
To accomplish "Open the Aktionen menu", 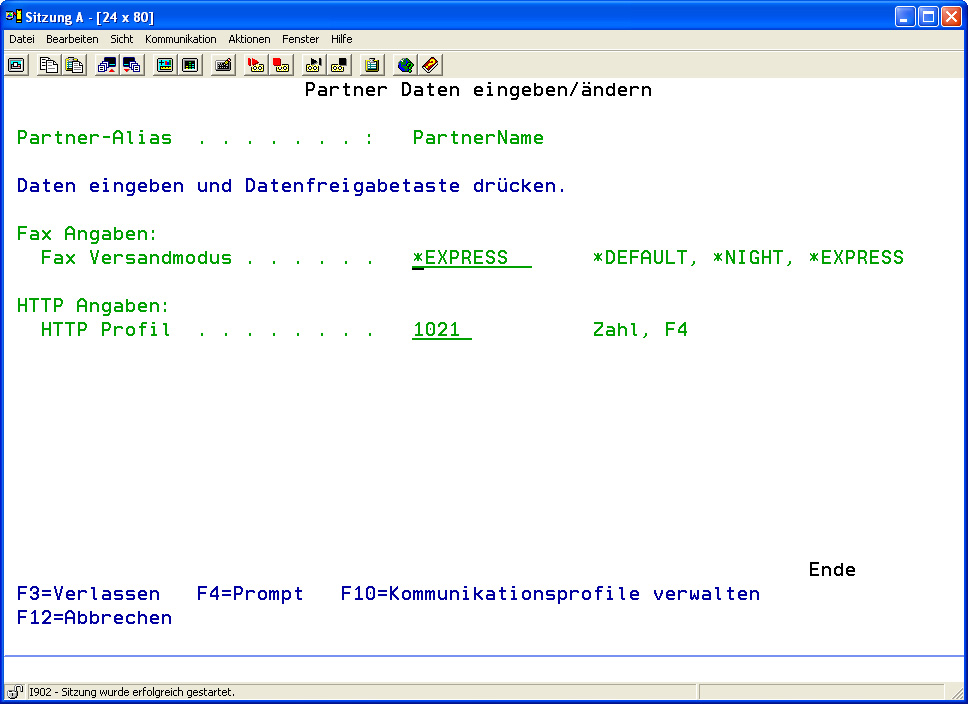I will [x=249, y=39].
